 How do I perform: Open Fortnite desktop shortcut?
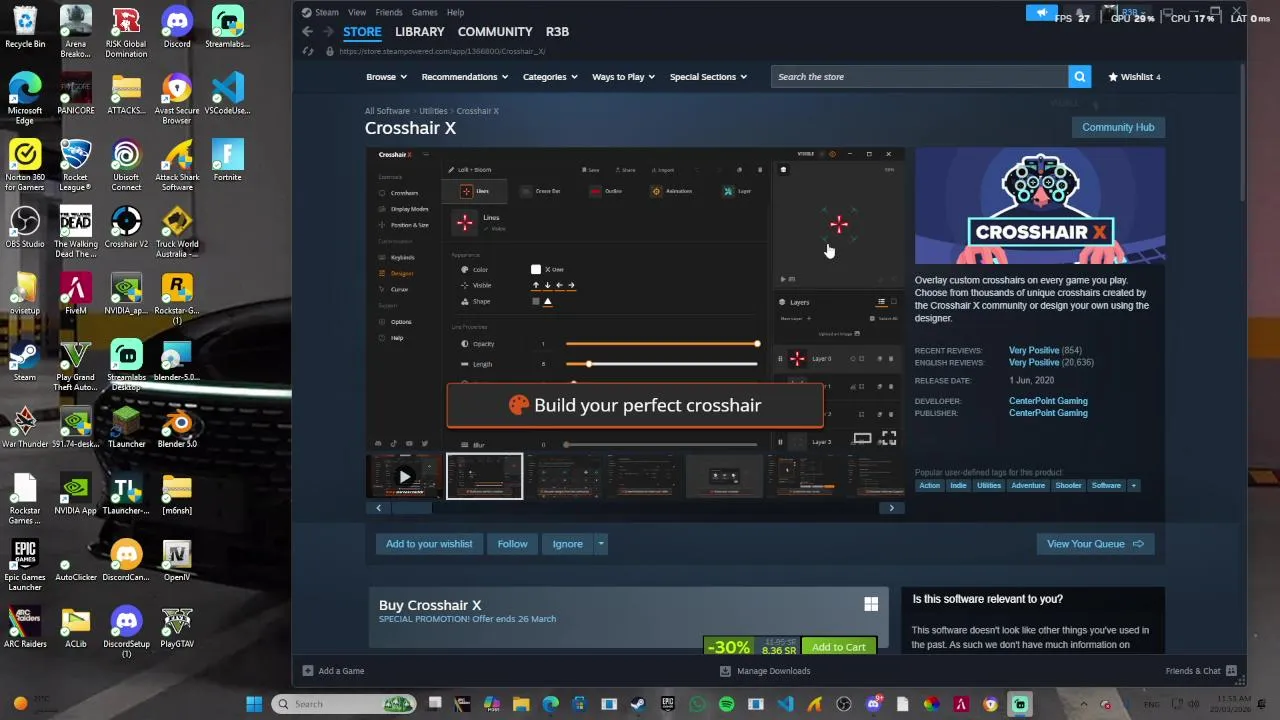(227, 162)
